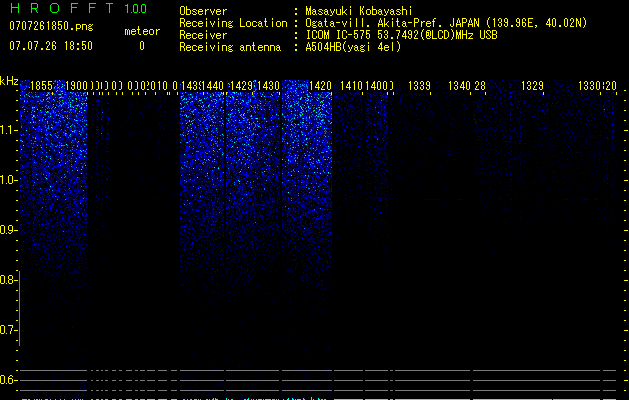Image resolution: width=629 pixels, height=400 pixels.
Task: Click the 1430 time marker
Action: [x=268, y=86]
